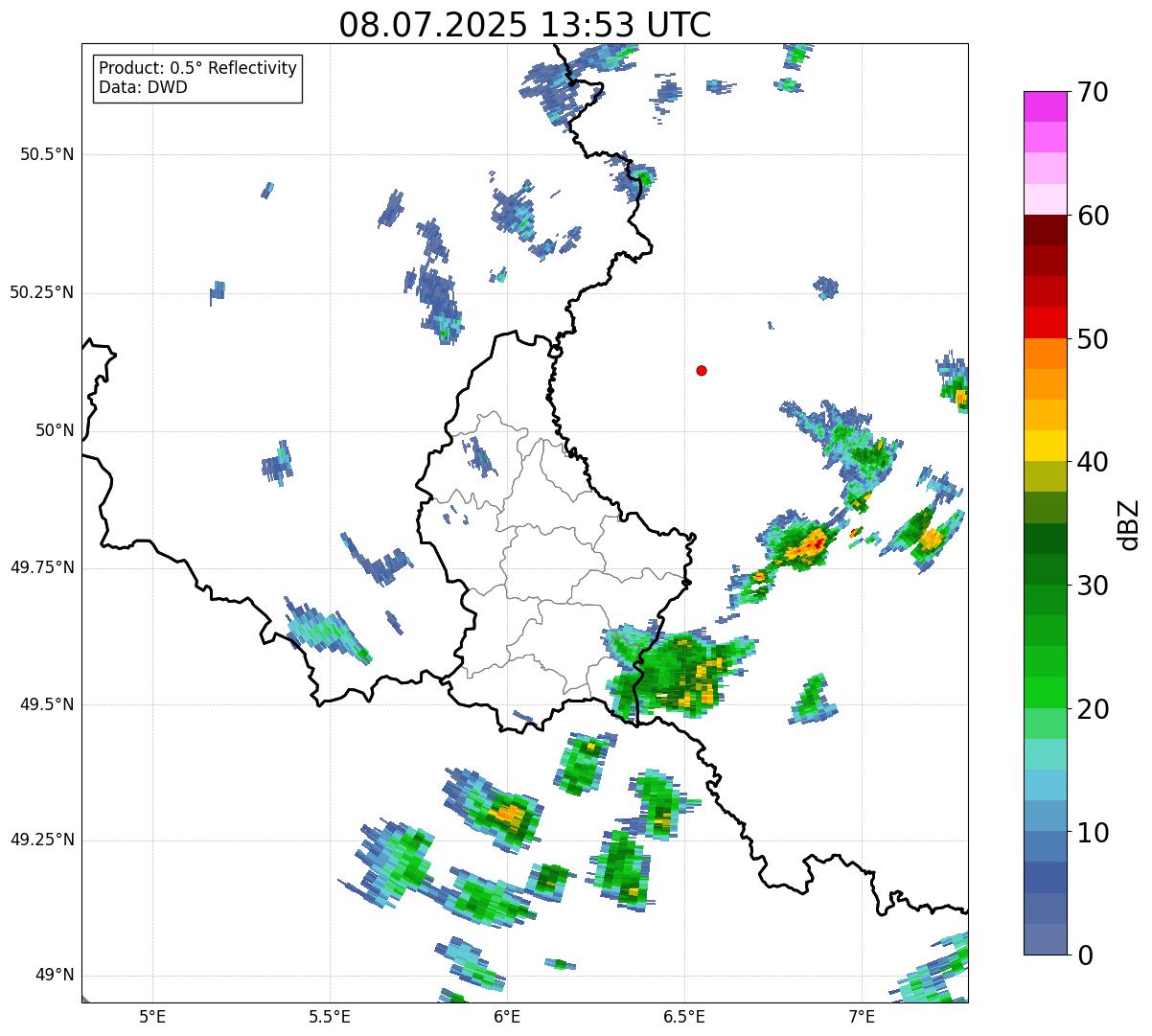Click the 'Data: DWD' text
Viewport: 1152px width, 1036px height.
[144, 87]
